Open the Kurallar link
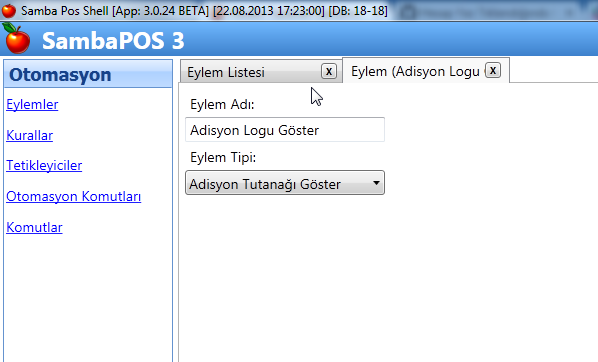This screenshot has width=598, height=362. pos(29,135)
